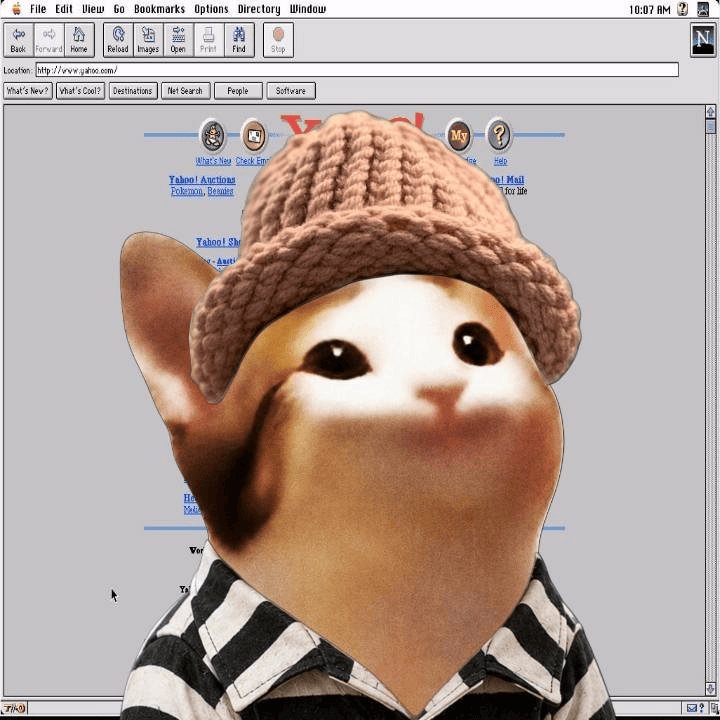Stop loading with the Stop button

(x=278, y=40)
